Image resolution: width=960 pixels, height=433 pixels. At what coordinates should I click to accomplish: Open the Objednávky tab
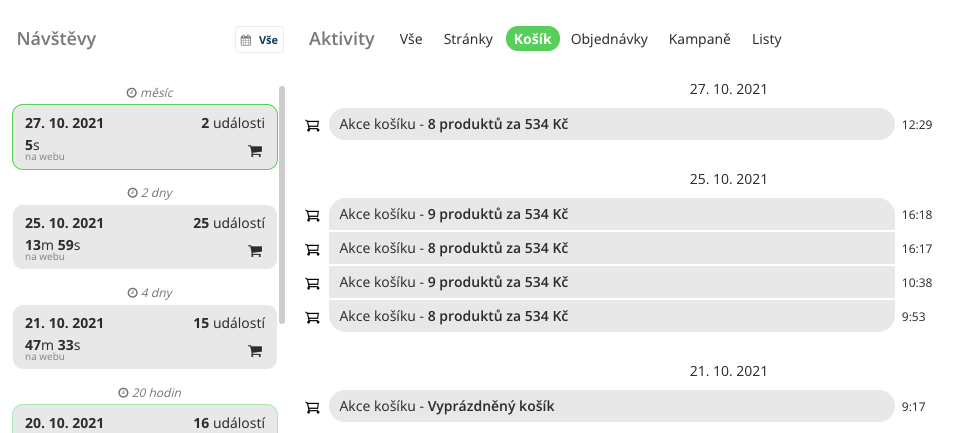click(x=609, y=40)
